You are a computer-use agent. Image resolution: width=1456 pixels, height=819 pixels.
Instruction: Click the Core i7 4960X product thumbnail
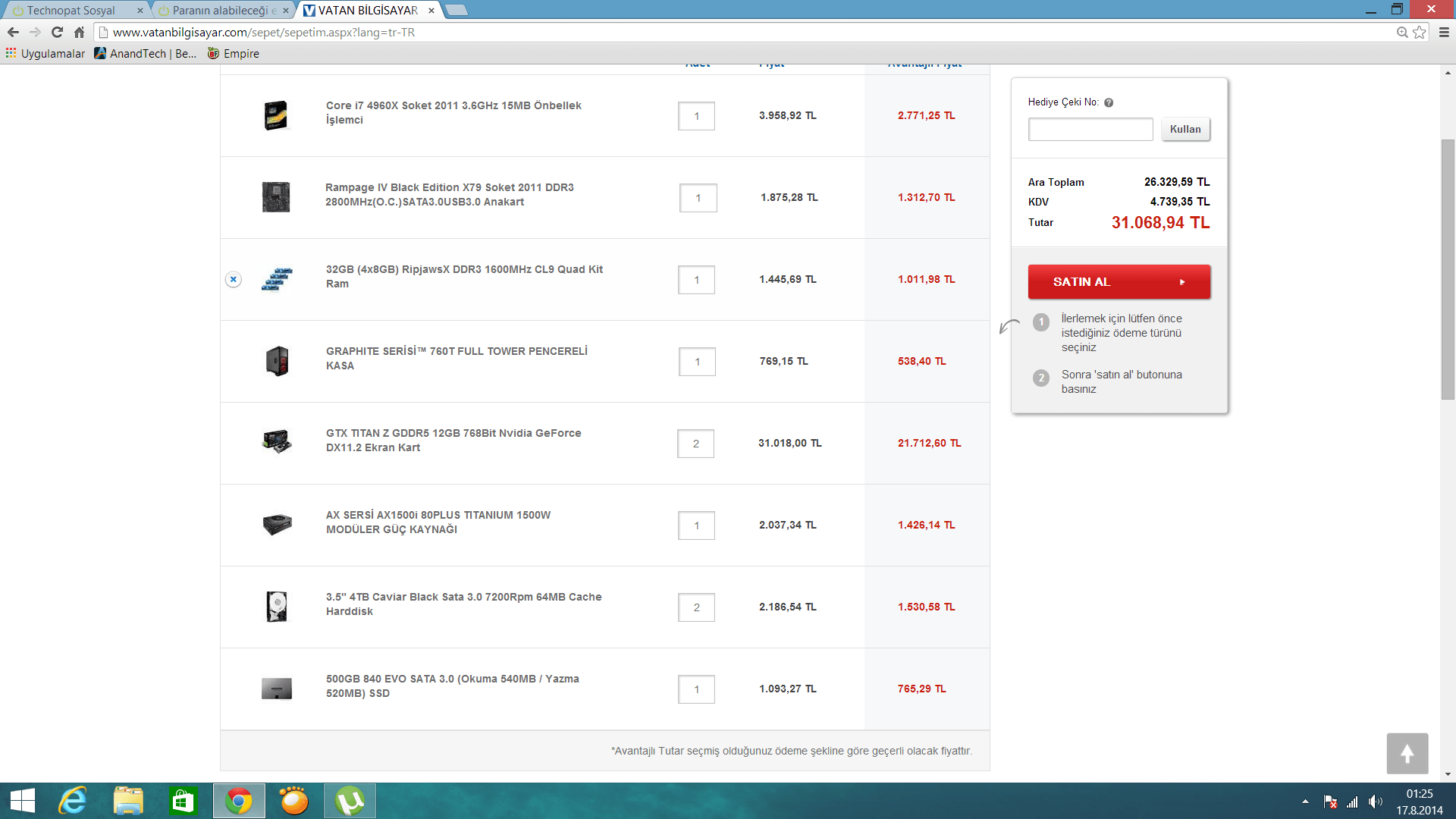tap(276, 115)
